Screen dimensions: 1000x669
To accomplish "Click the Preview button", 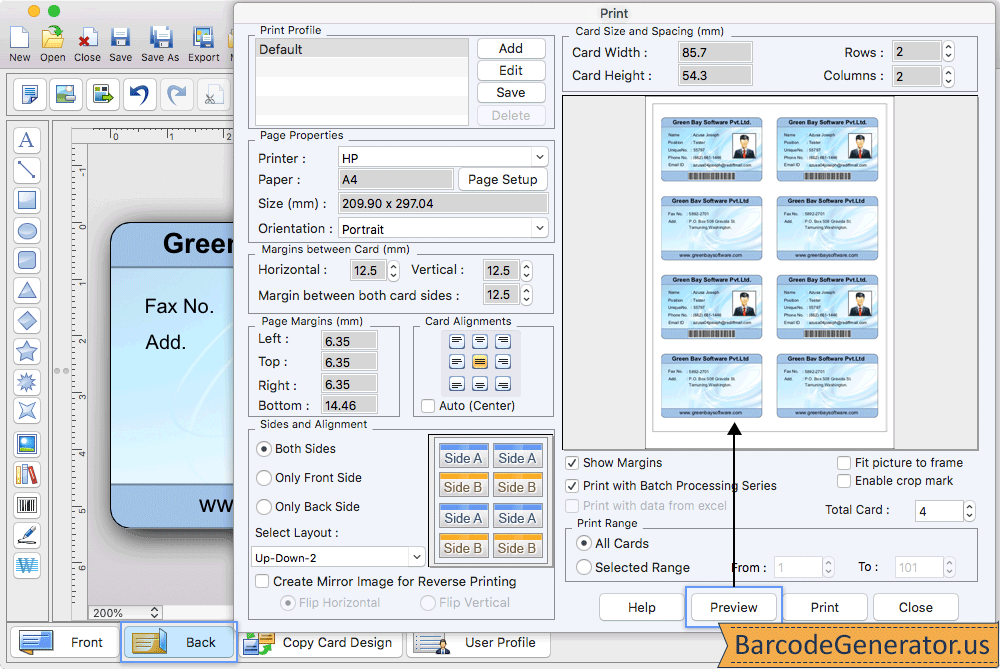I will click(x=733, y=607).
